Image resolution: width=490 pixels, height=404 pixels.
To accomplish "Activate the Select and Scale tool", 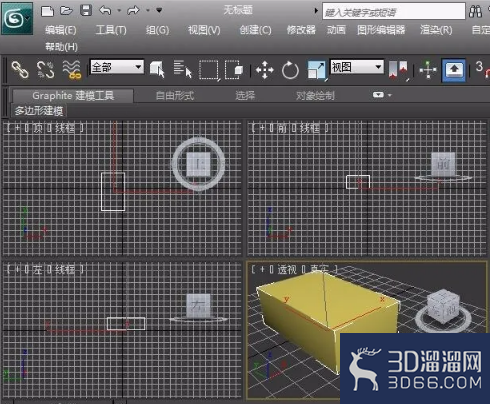I will pyautogui.click(x=316, y=70).
